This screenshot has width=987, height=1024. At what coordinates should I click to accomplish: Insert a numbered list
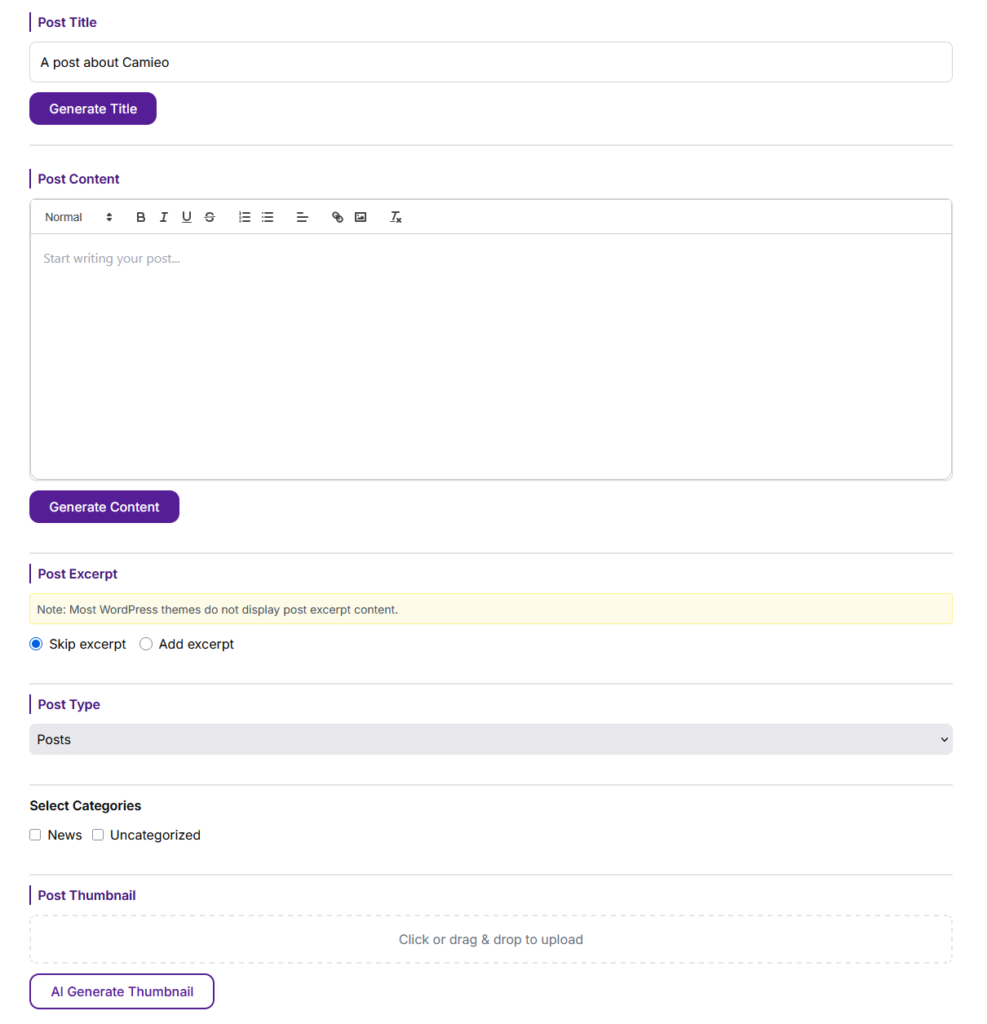click(244, 217)
